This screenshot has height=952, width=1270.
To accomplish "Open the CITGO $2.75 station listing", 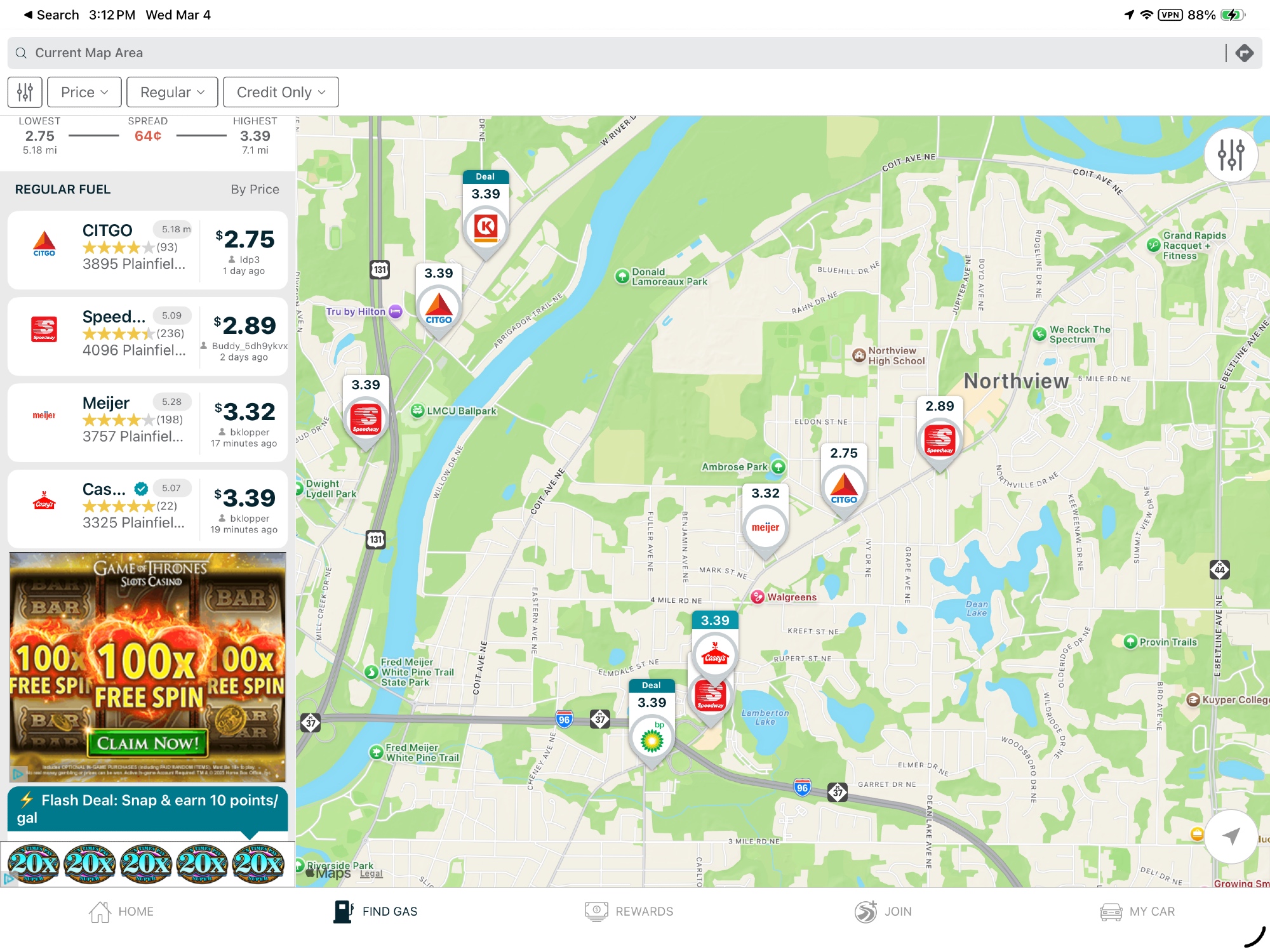I will 147,250.
